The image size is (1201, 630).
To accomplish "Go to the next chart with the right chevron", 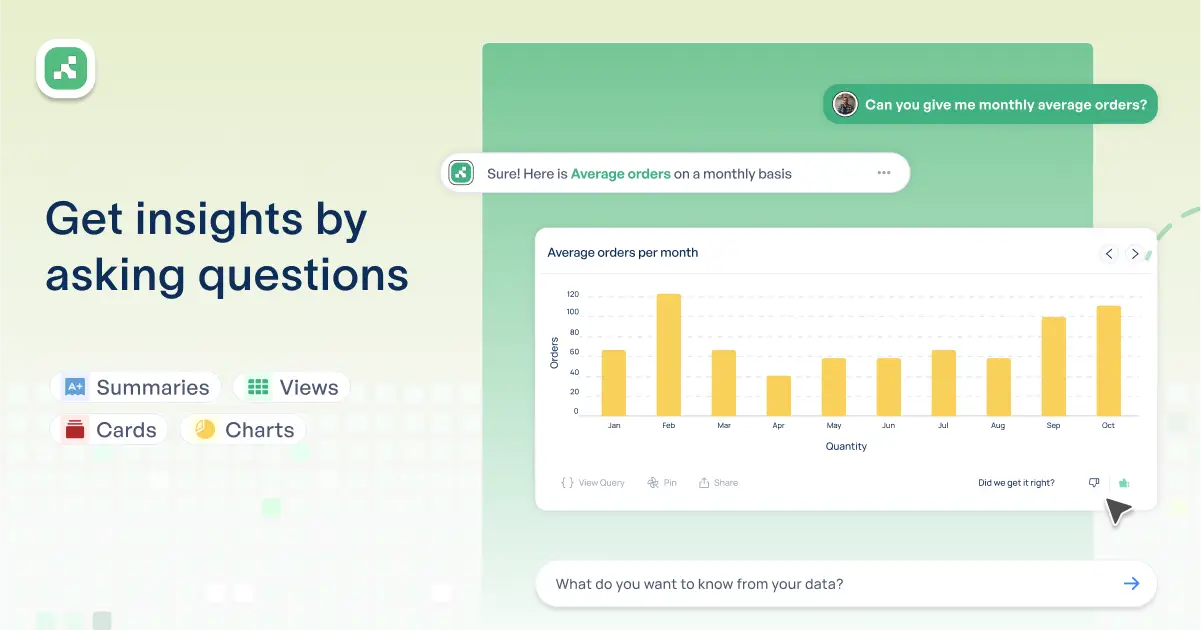I will pos(1135,254).
